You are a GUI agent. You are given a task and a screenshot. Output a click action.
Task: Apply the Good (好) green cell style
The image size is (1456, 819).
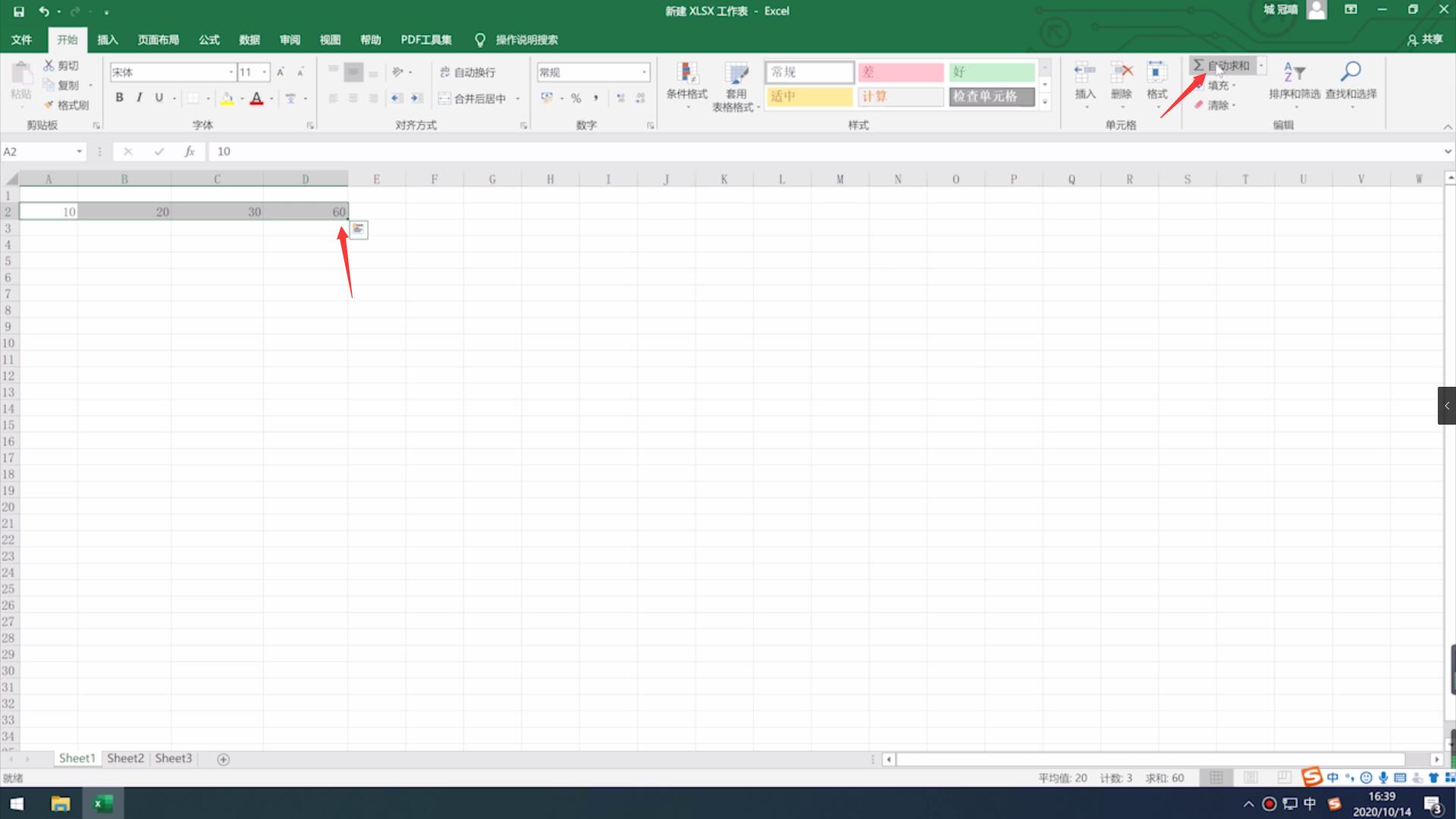click(991, 72)
